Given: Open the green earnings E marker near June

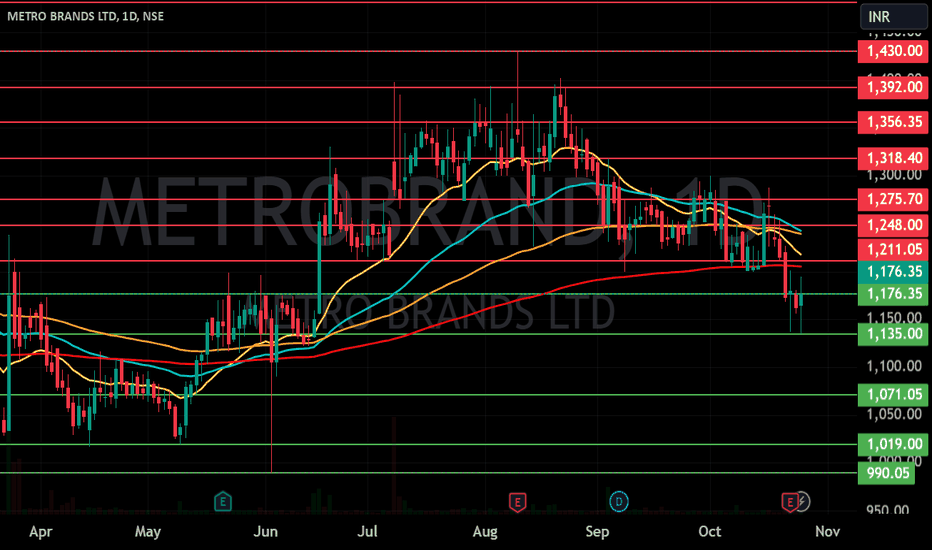Looking at the screenshot, I should [x=223, y=502].
